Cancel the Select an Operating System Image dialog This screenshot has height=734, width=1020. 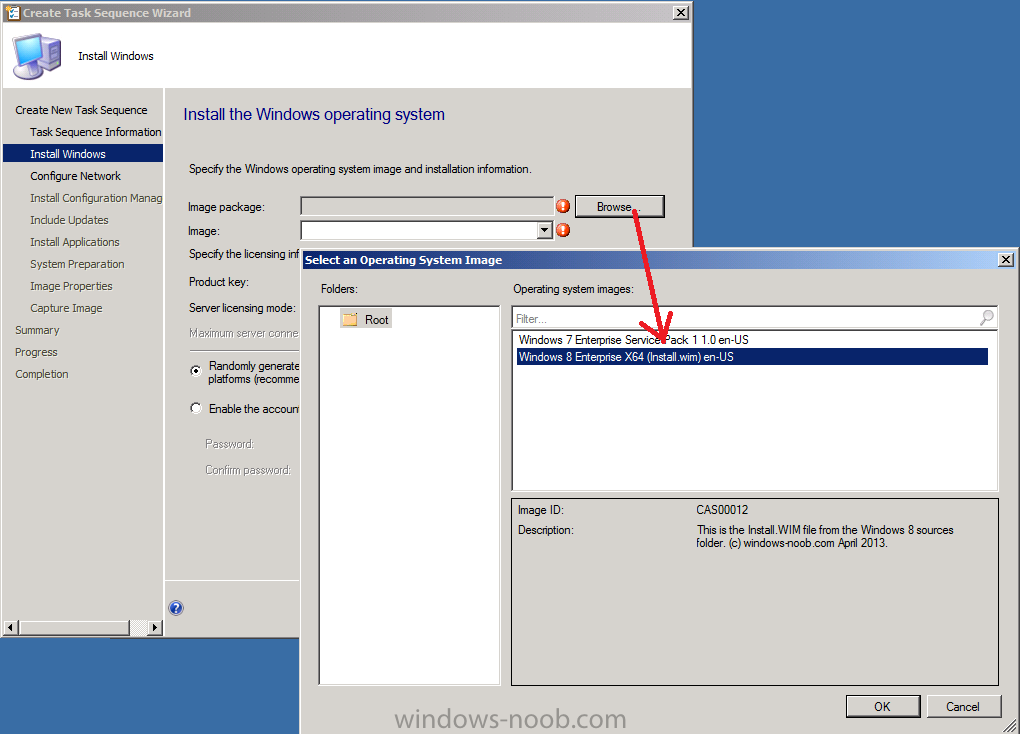tap(963, 707)
